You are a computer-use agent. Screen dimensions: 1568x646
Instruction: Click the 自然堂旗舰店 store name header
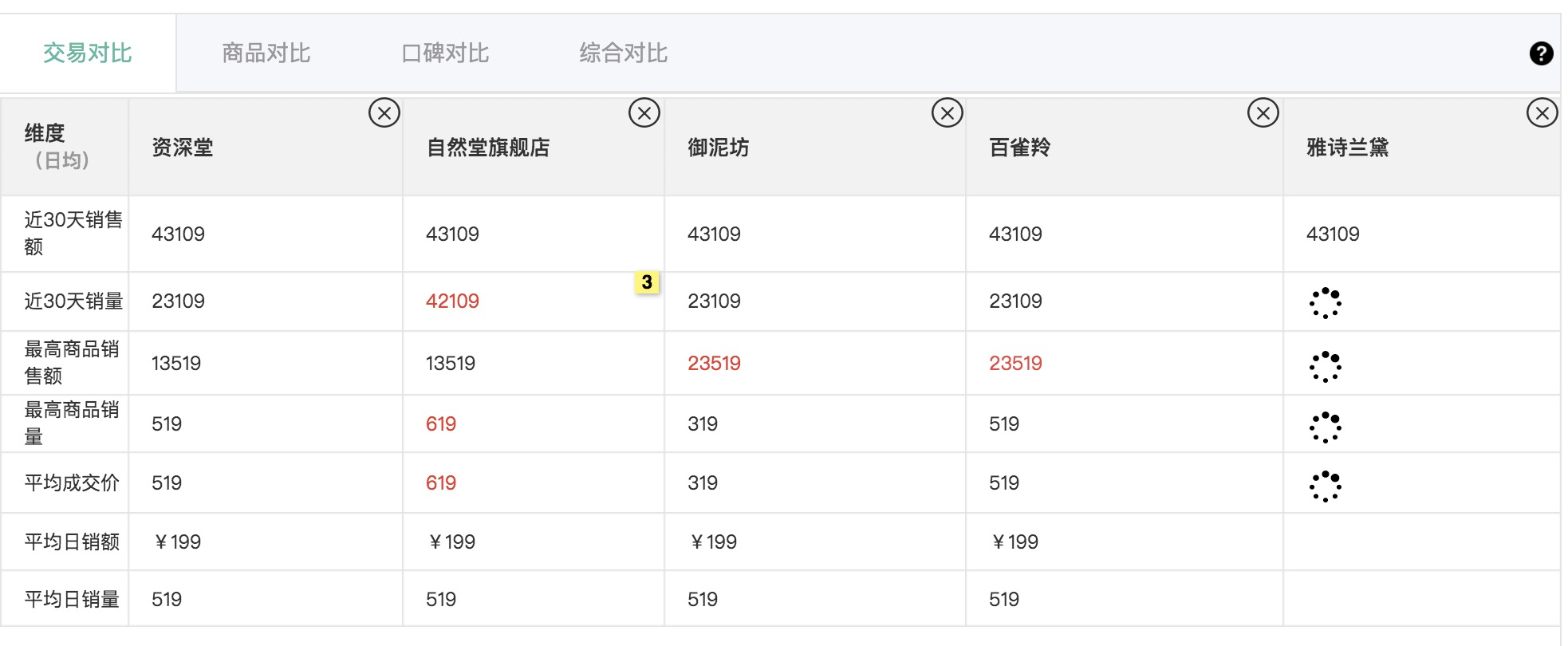(x=488, y=148)
